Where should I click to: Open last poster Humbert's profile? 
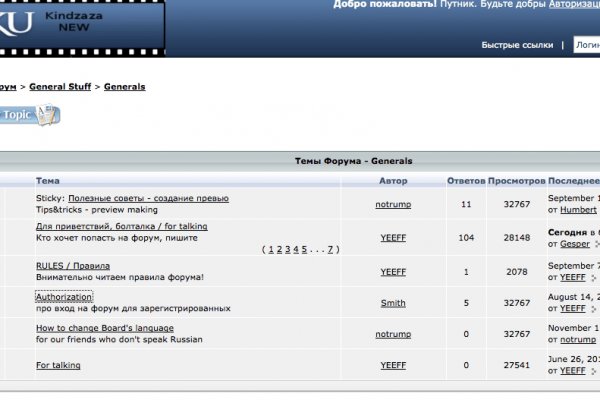578,210
